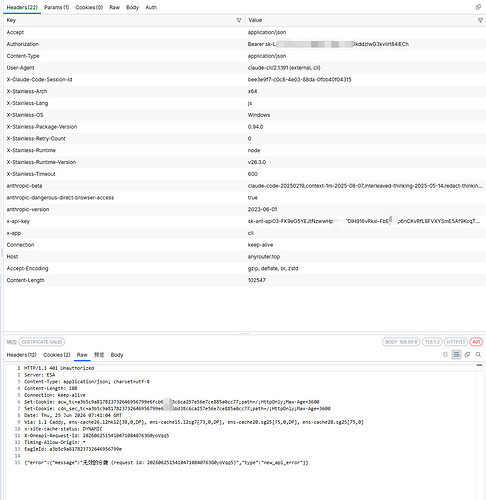The width and height of the screenshot is (486, 500).
Task: Select the X-Claude-Code-Session-Id key
Action: (x=39, y=80)
